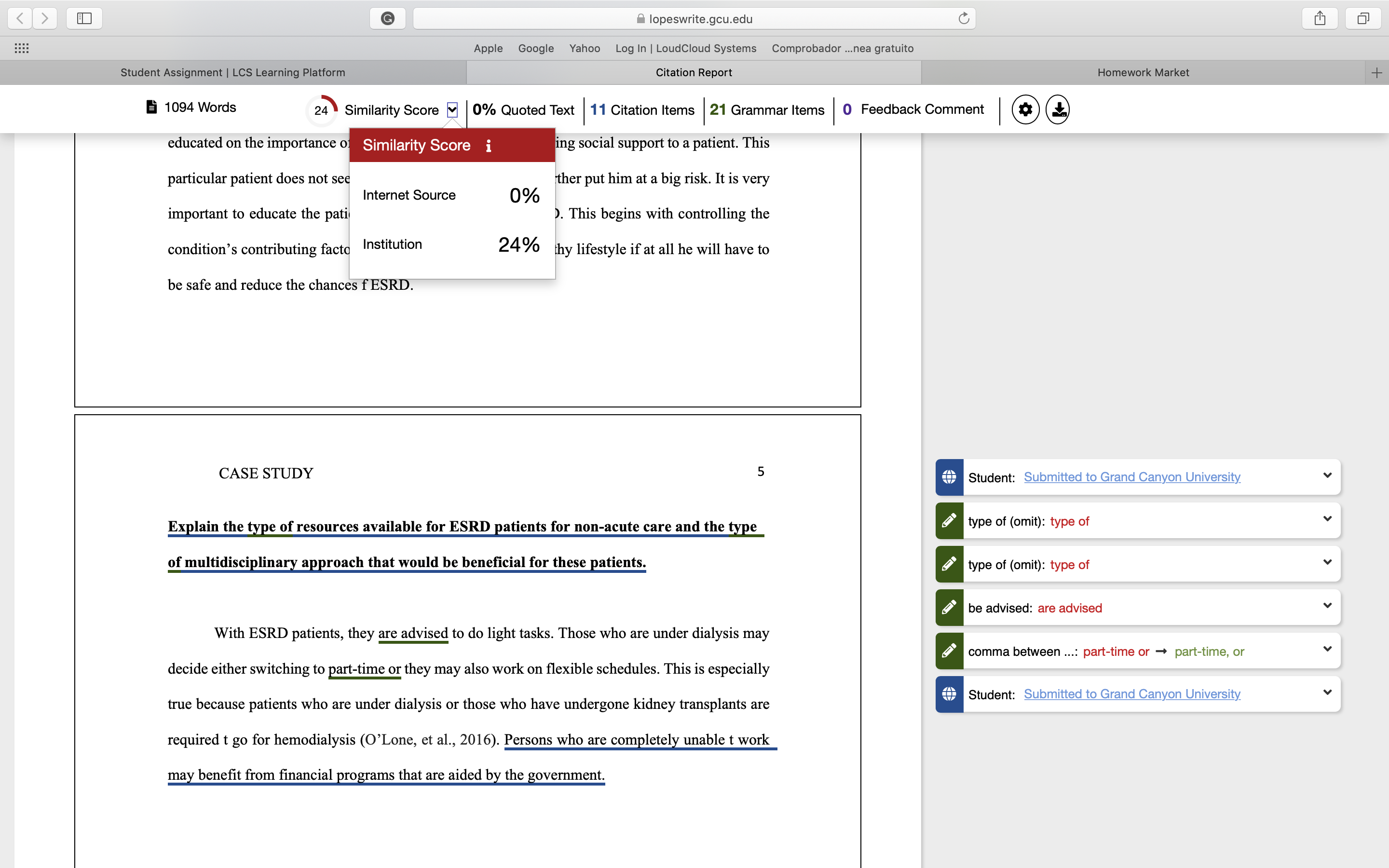Open the Apple favorites bookmark
Viewport: 1389px width, 868px height.
pos(488,48)
